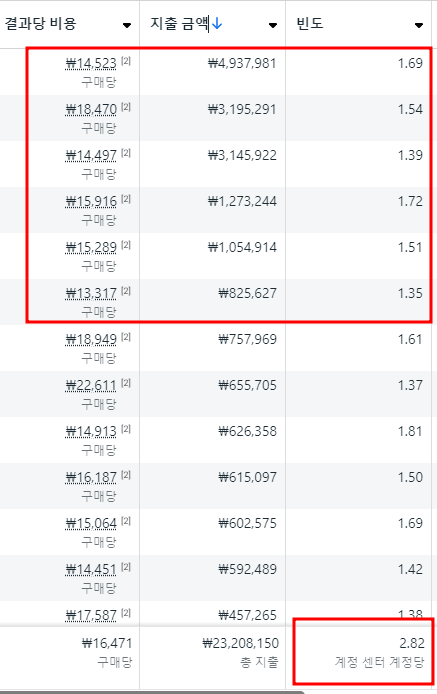The height and width of the screenshot is (694, 437).
Task: Click the blue sort-descending arrow icon
Action: (x=217, y=23)
